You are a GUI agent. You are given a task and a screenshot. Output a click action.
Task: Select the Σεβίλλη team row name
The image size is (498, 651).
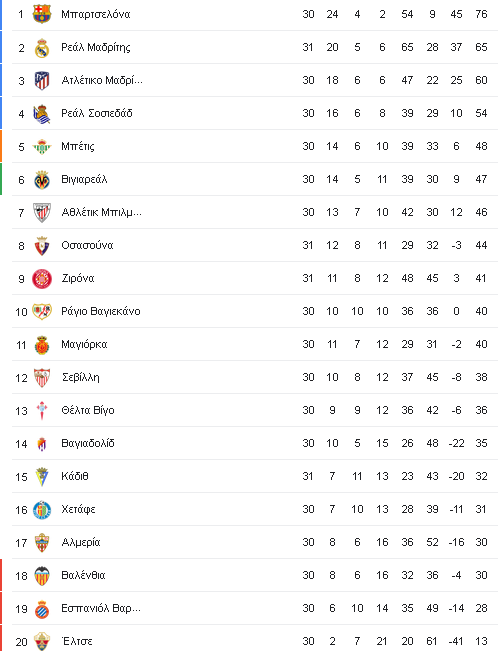(81, 377)
